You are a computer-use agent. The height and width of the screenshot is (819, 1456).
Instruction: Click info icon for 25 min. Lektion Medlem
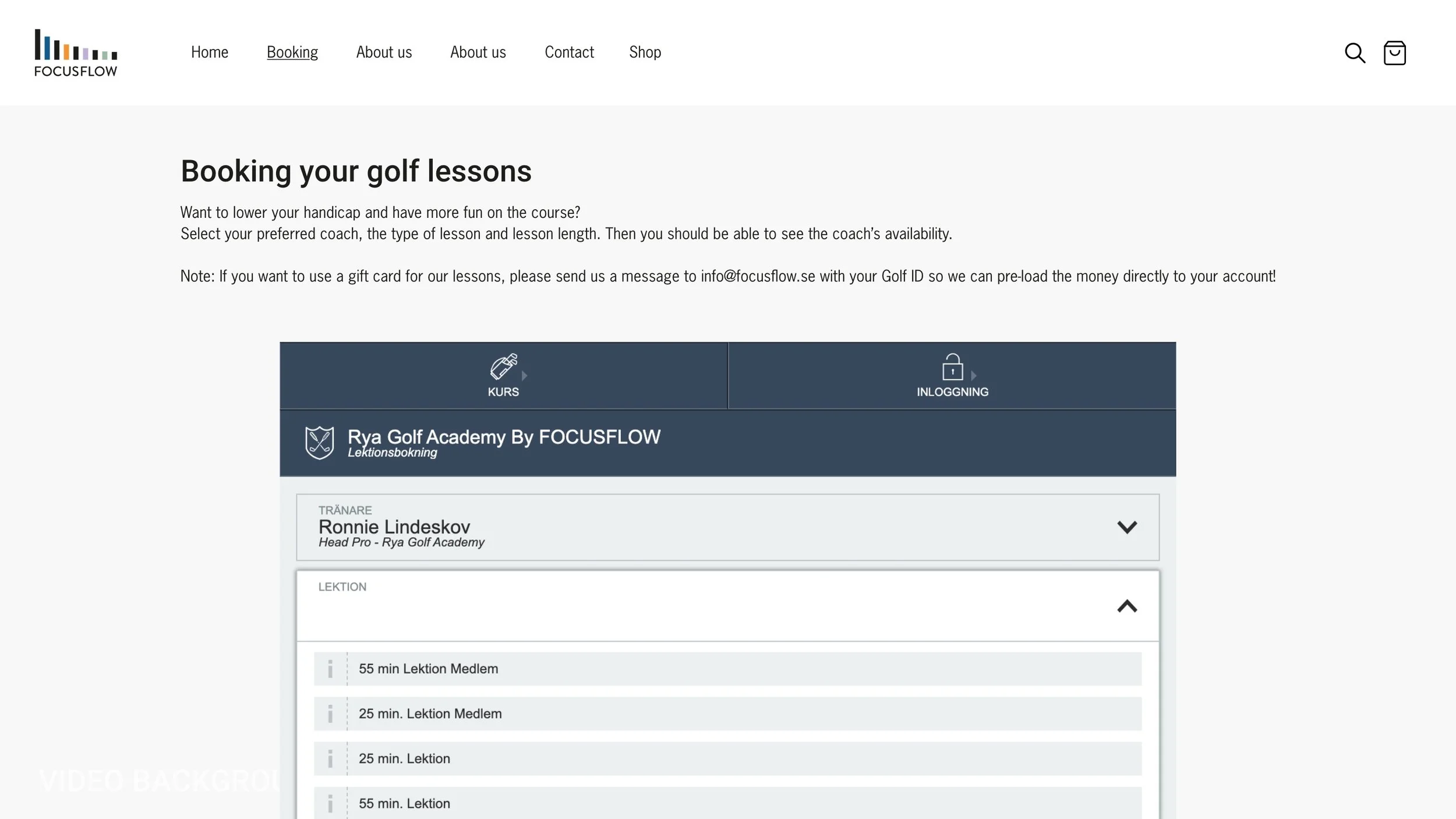pos(330,714)
